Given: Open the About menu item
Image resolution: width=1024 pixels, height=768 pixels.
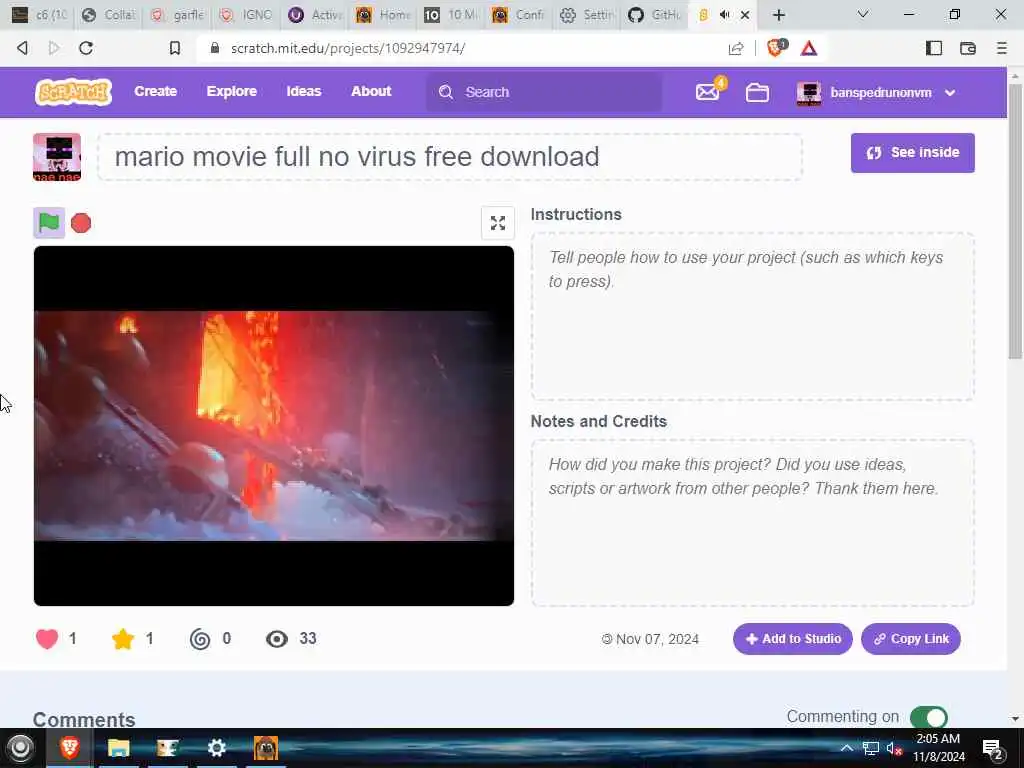Looking at the screenshot, I should 371,91.
